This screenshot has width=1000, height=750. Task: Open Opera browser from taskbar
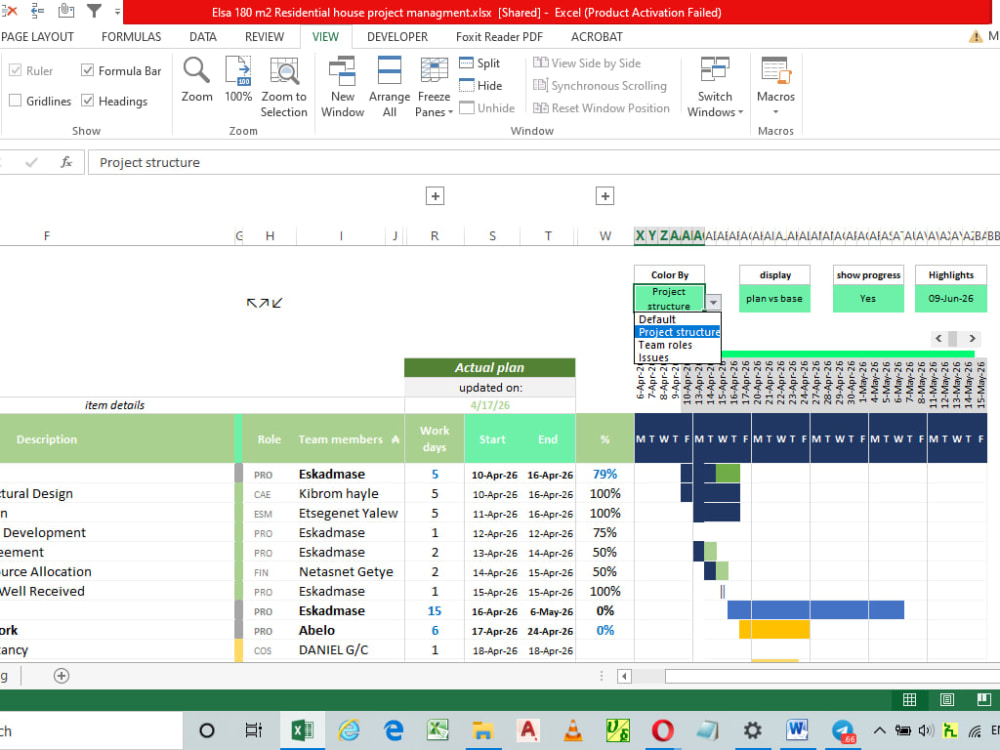point(663,730)
